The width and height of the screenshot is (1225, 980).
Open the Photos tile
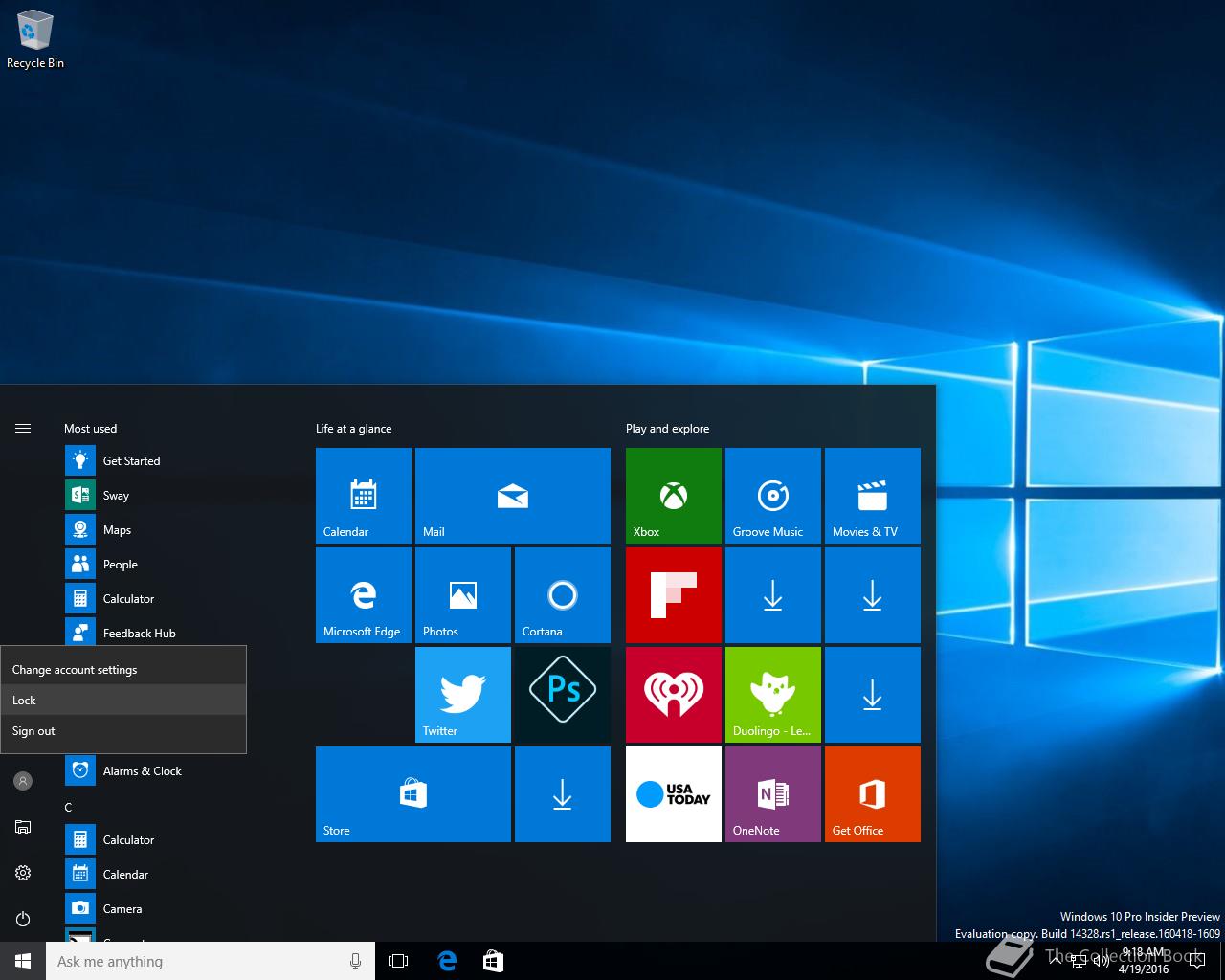click(x=463, y=595)
